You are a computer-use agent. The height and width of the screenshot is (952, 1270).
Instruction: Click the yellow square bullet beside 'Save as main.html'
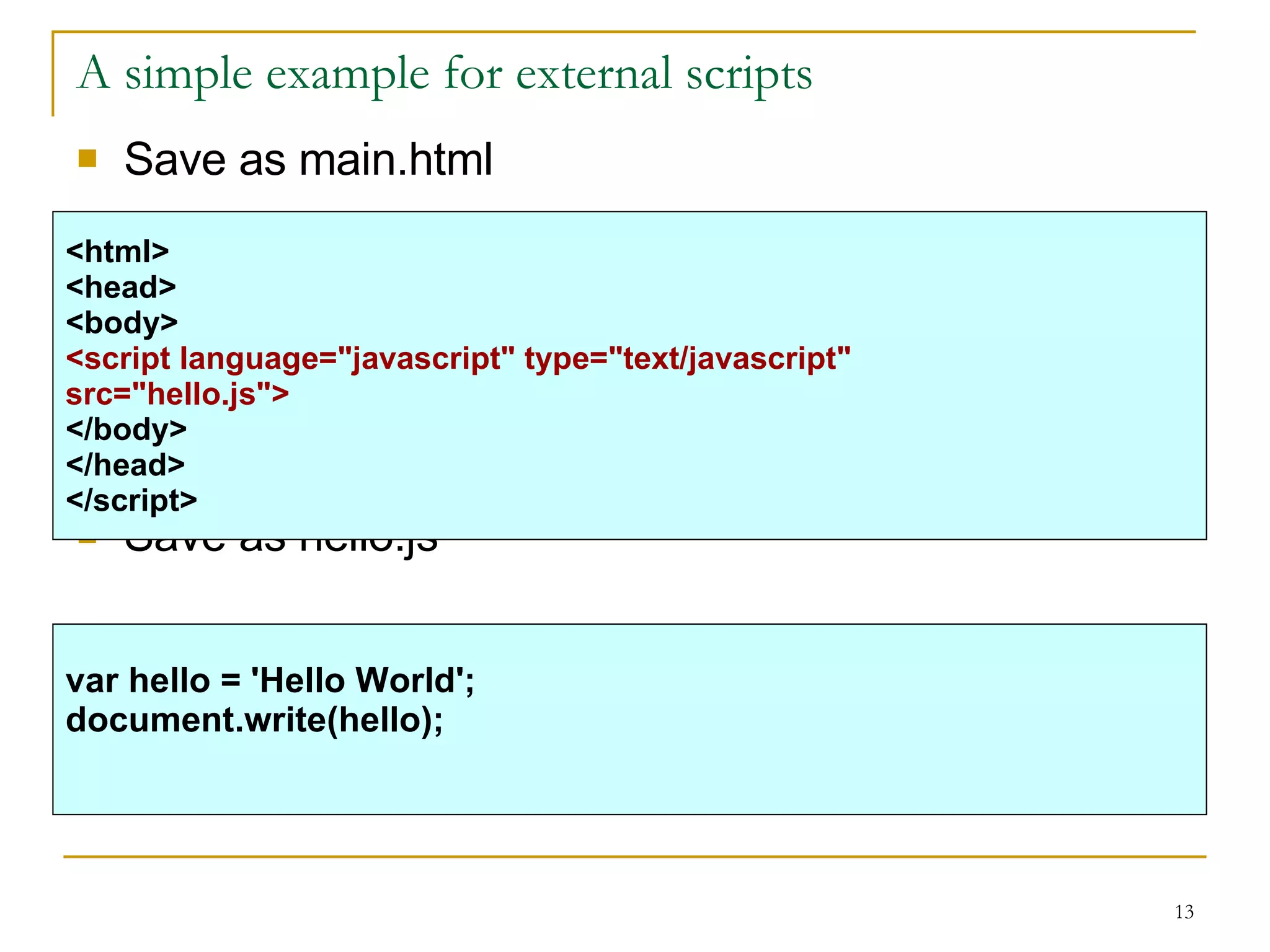click(x=87, y=159)
